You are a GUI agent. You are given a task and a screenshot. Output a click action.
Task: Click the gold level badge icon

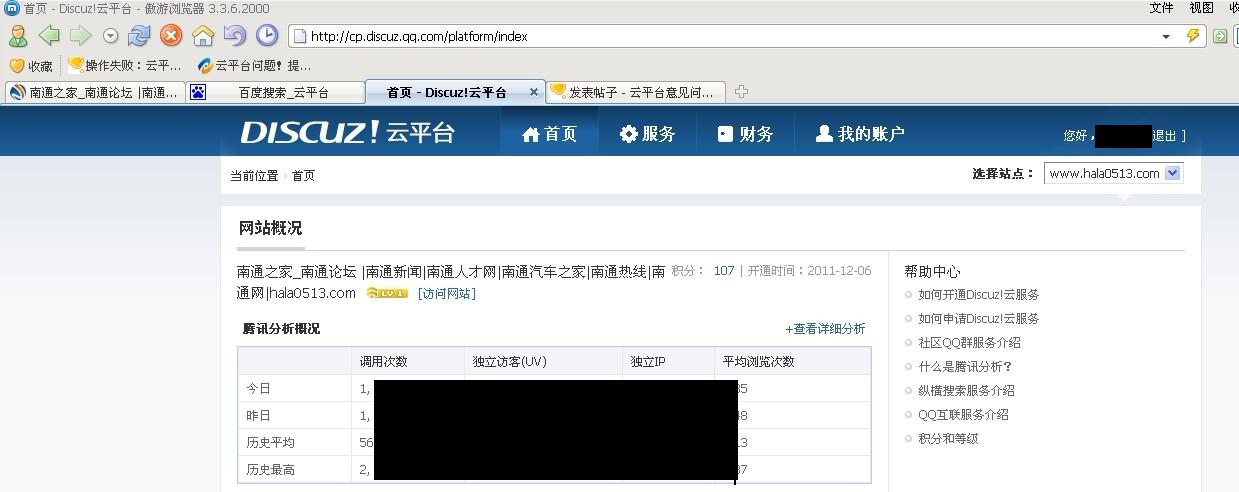[x=387, y=294]
